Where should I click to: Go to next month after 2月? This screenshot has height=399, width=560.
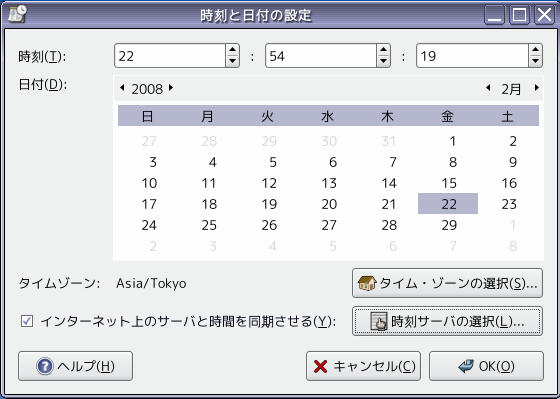coord(536,88)
